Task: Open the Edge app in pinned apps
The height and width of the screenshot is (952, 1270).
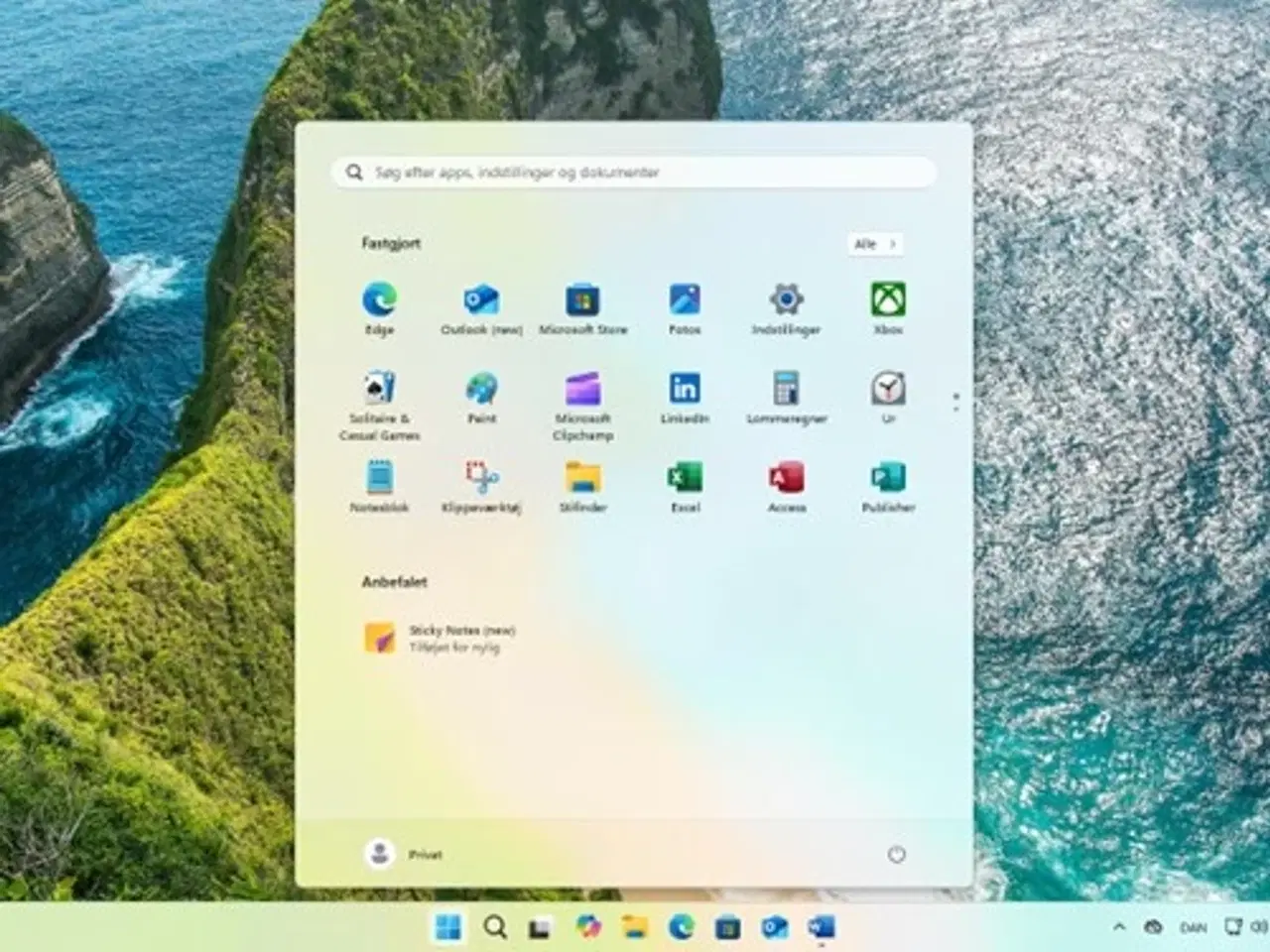Action: (x=379, y=308)
